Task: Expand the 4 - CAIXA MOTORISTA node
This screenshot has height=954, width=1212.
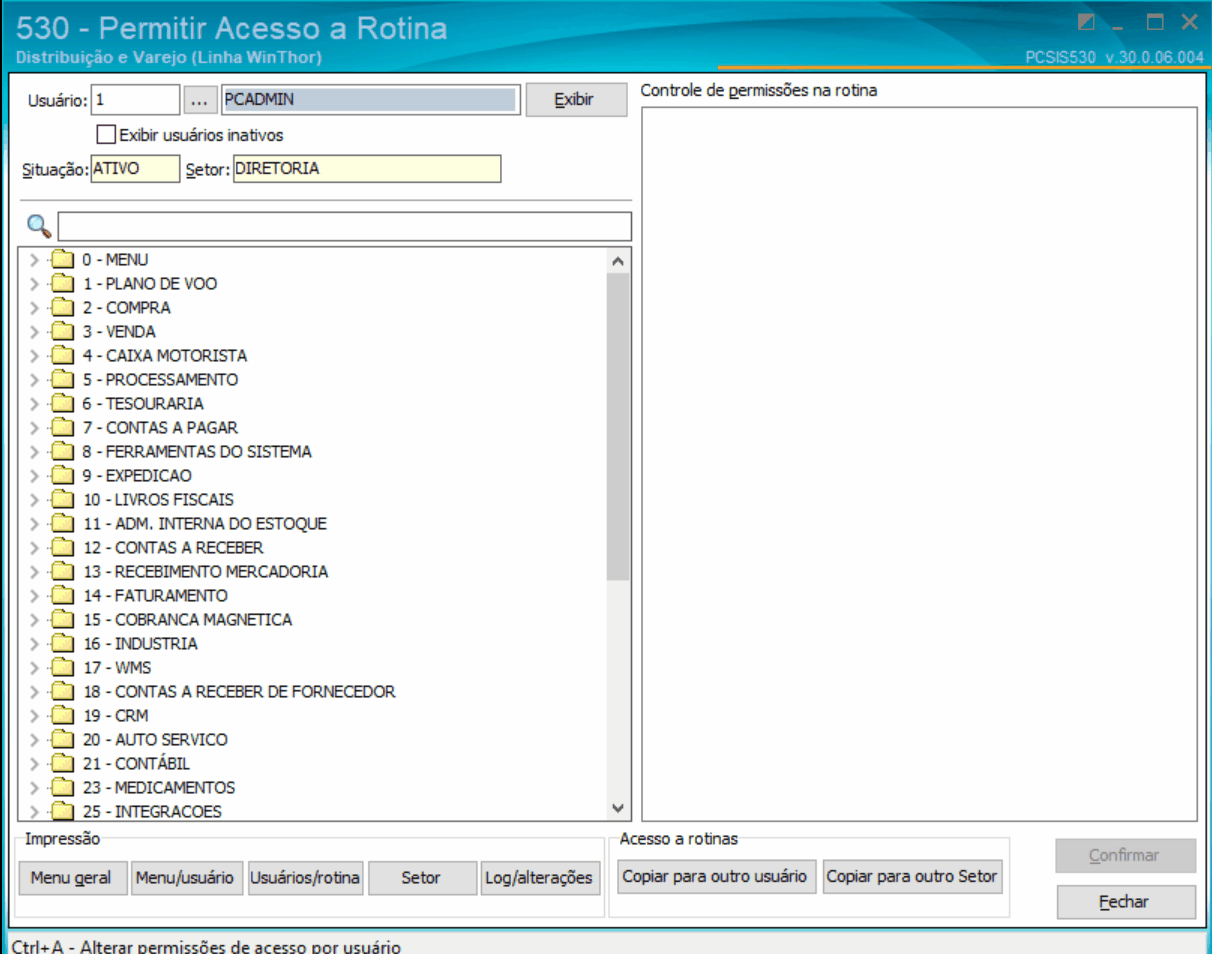Action: pos(35,356)
